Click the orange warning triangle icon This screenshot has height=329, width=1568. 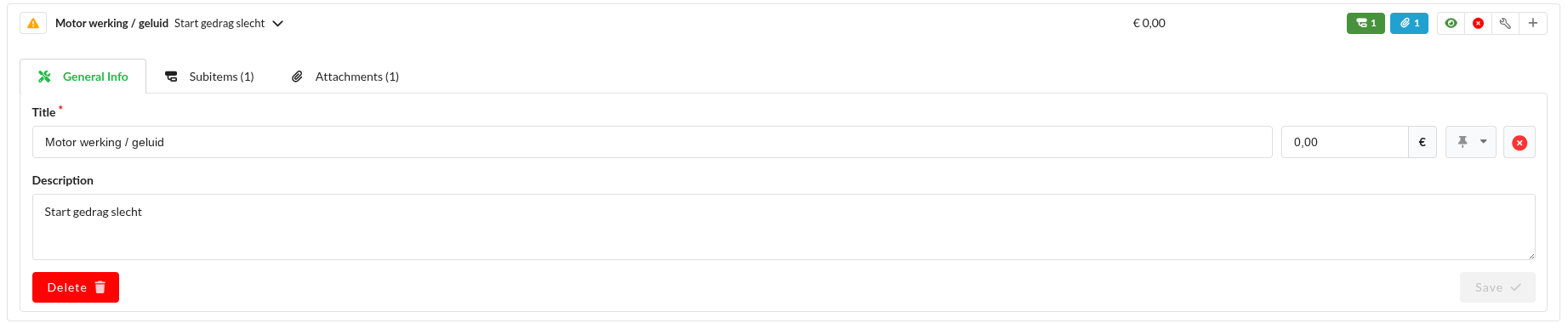click(33, 23)
